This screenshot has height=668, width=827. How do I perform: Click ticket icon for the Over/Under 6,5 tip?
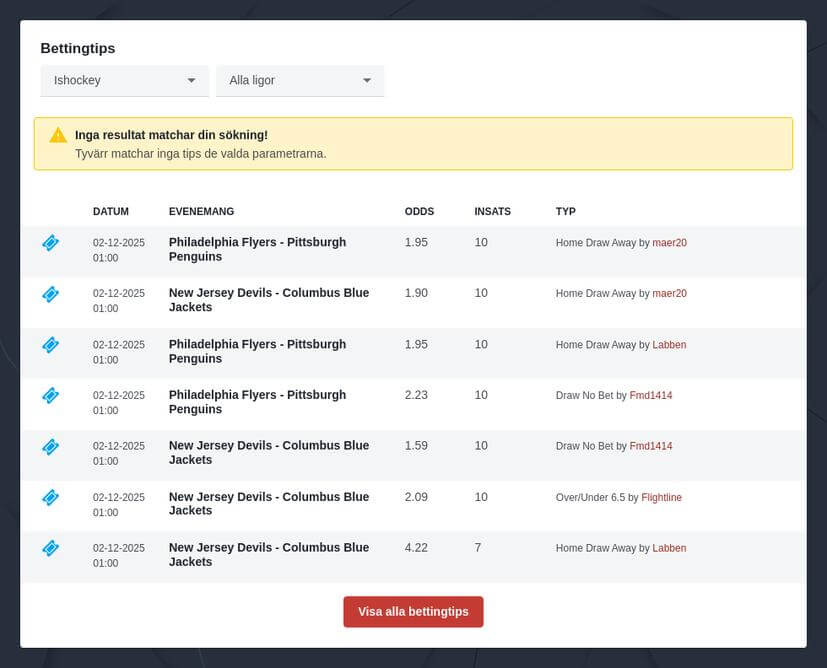tap(50, 497)
